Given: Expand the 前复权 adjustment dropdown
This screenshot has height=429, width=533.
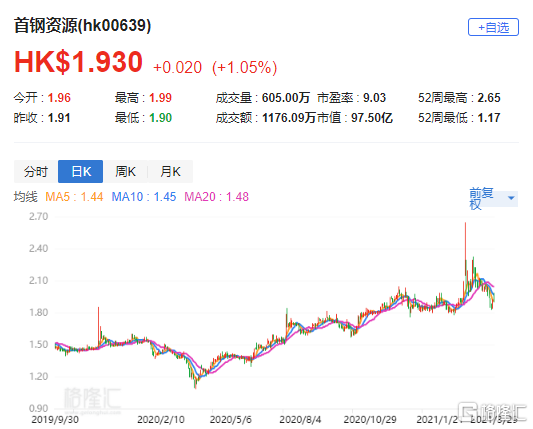Looking at the screenshot, I should click(493, 199).
